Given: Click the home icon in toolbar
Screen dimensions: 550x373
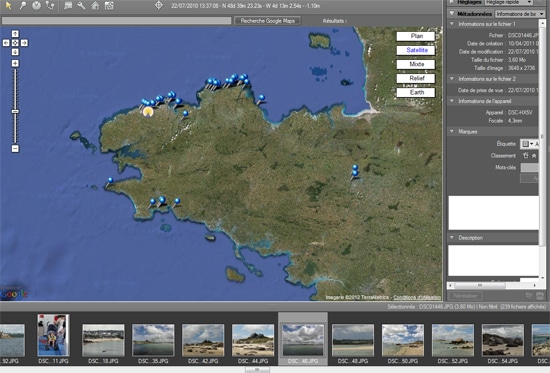Looking at the screenshot, I should [x=95, y=6].
